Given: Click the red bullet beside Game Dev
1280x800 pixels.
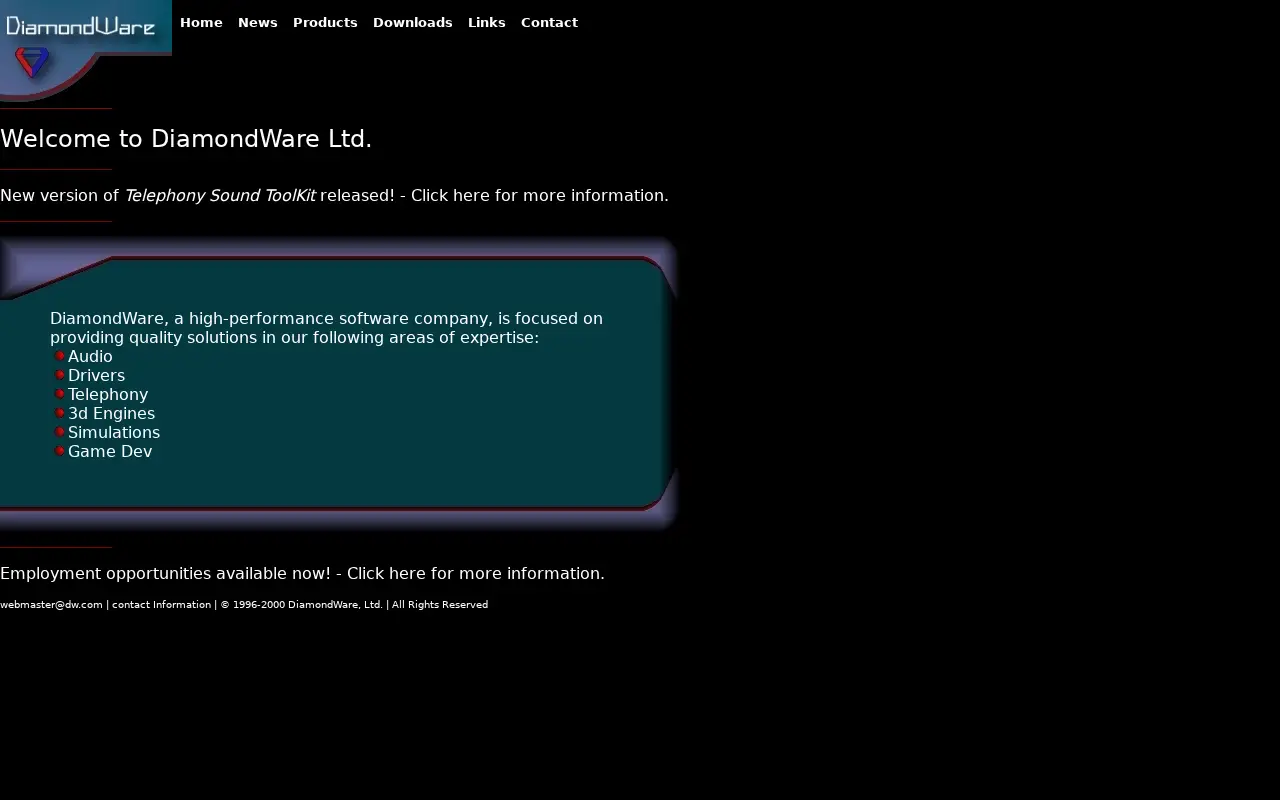Looking at the screenshot, I should point(60,451).
